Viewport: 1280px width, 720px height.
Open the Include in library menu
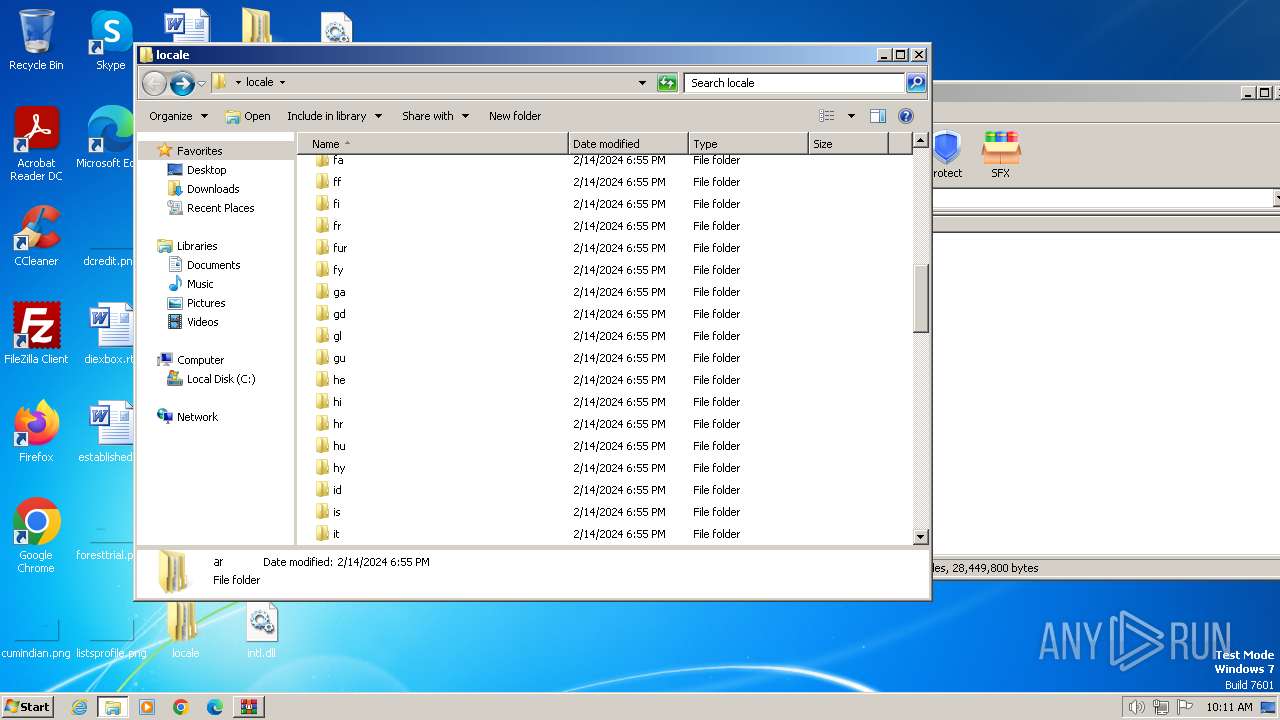(x=334, y=116)
